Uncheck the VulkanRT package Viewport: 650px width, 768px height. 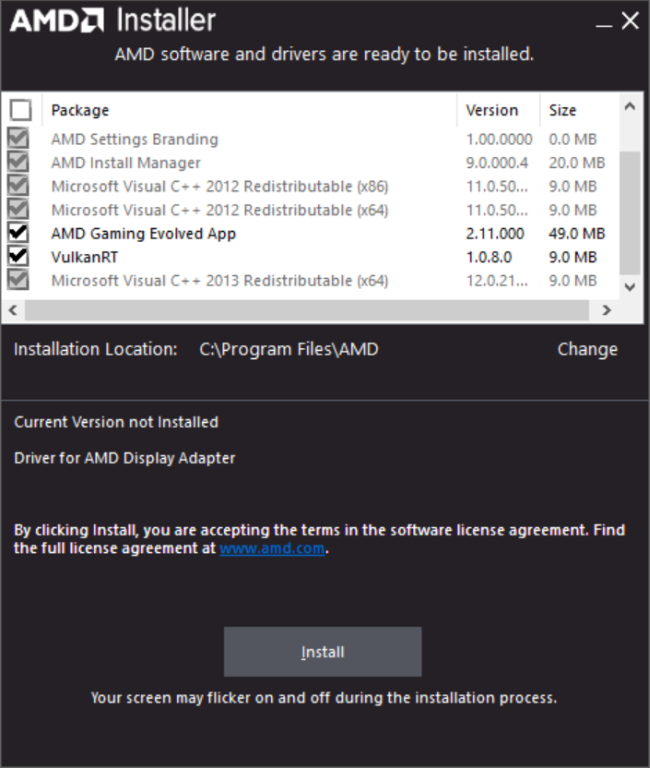pos(18,256)
